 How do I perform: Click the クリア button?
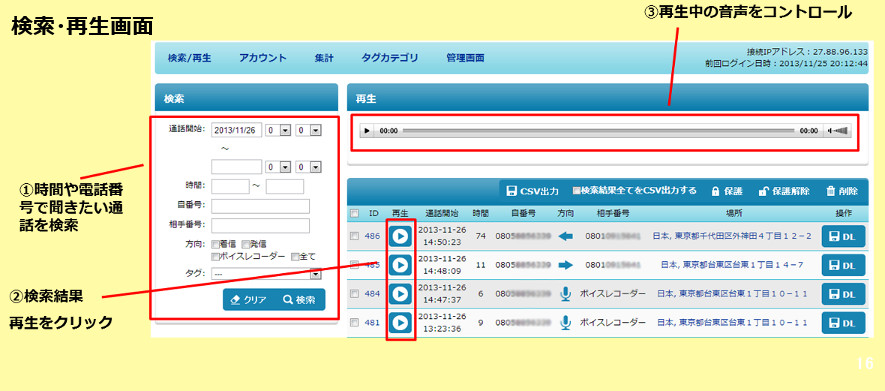[249, 300]
